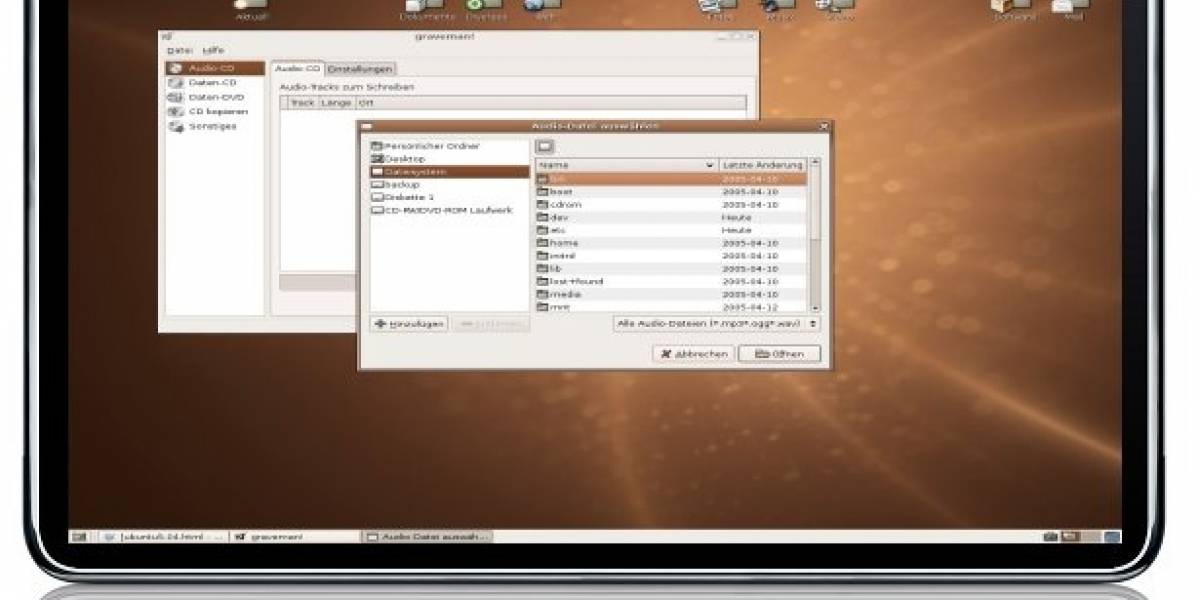Open the Datei menu in graveman
Screen dimensions: 1200x600
[179, 49]
